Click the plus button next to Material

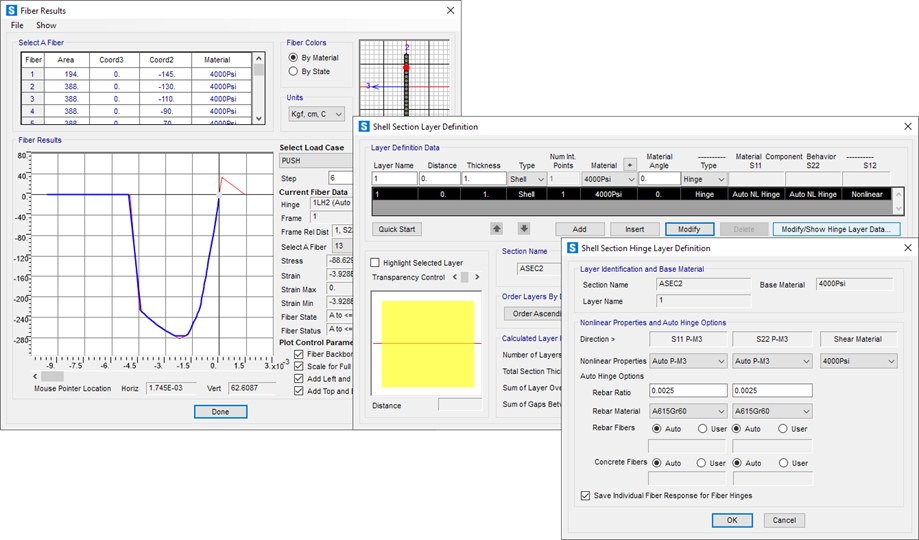point(629,164)
